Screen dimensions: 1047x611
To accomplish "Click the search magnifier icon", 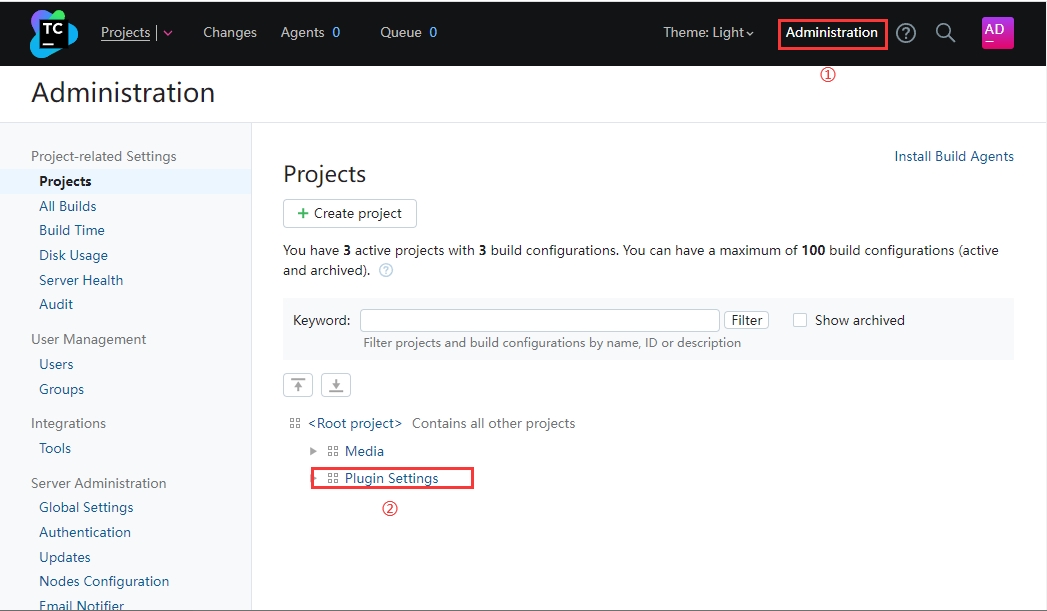I will tap(945, 33).
